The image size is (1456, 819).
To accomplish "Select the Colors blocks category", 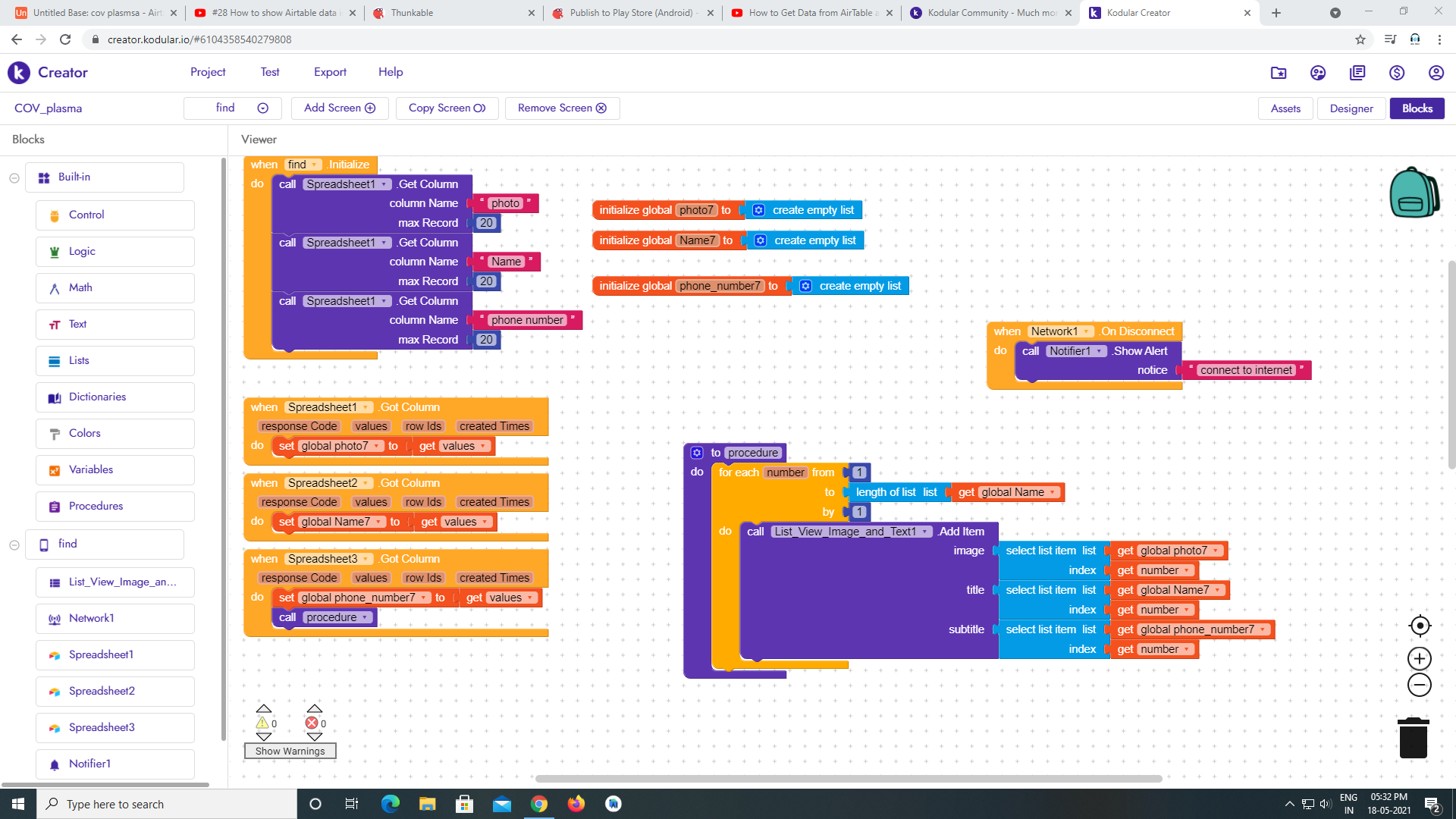I will click(84, 434).
